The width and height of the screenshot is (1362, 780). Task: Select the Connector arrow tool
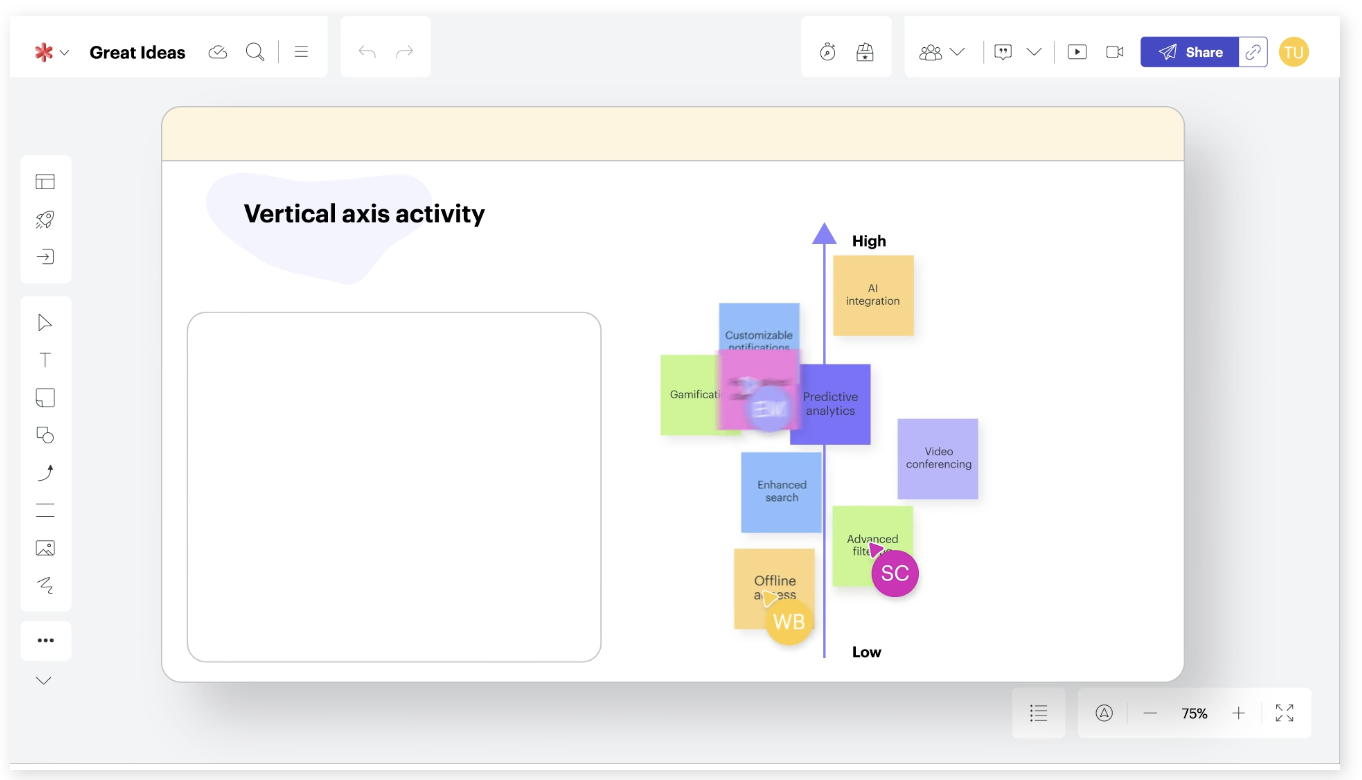click(45, 472)
